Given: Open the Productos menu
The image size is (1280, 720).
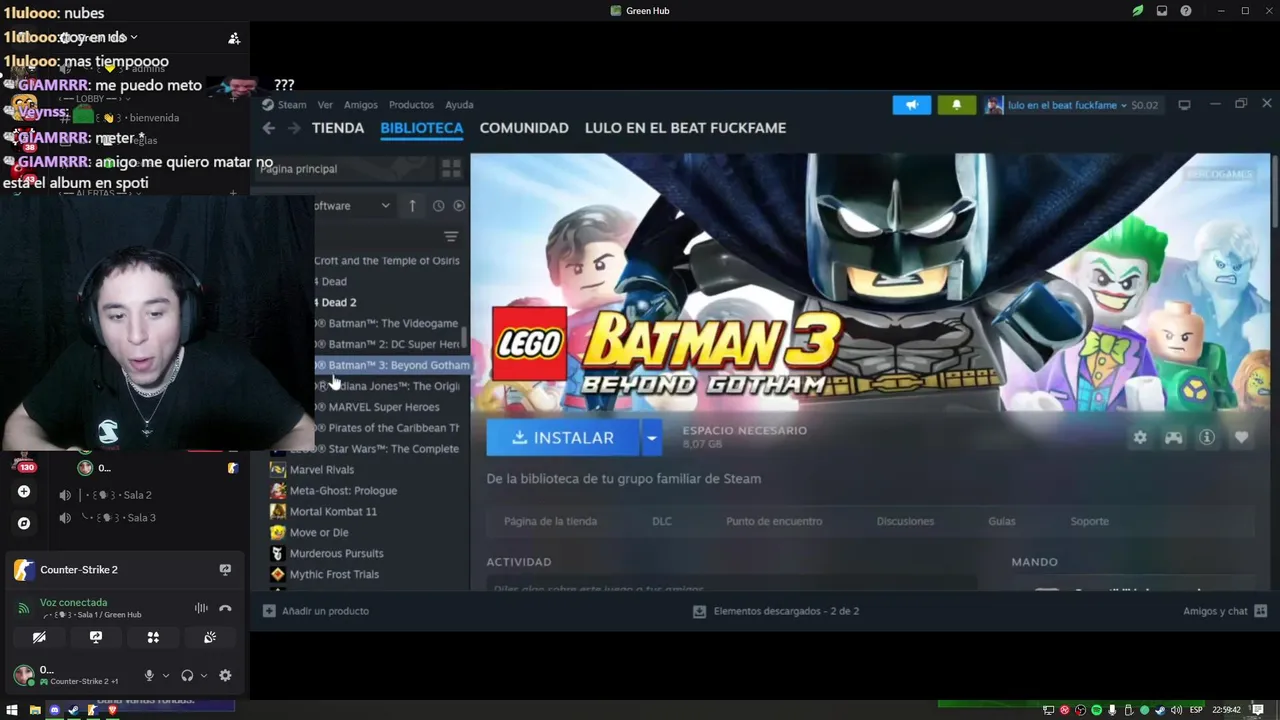Looking at the screenshot, I should pos(411,105).
